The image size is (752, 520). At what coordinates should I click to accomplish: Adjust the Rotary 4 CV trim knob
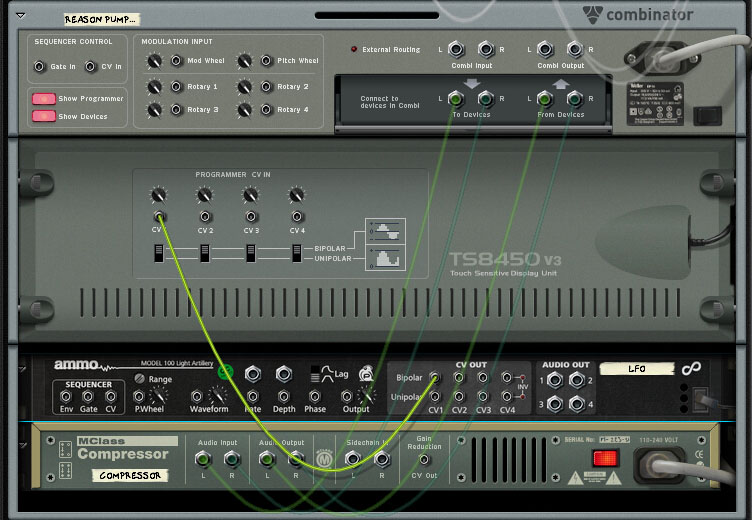(x=245, y=110)
